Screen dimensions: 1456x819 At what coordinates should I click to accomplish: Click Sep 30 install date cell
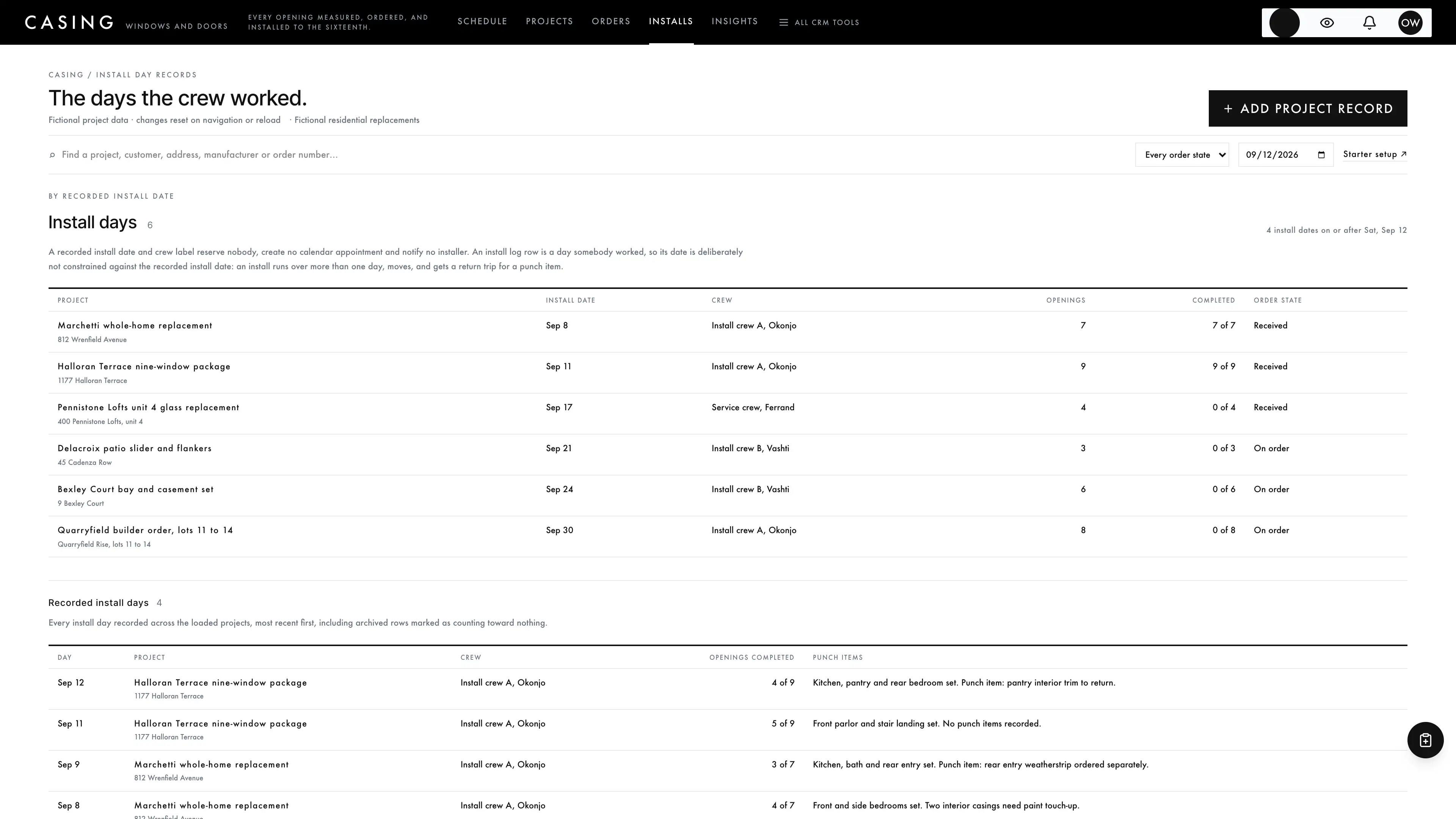[x=560, y=530]
